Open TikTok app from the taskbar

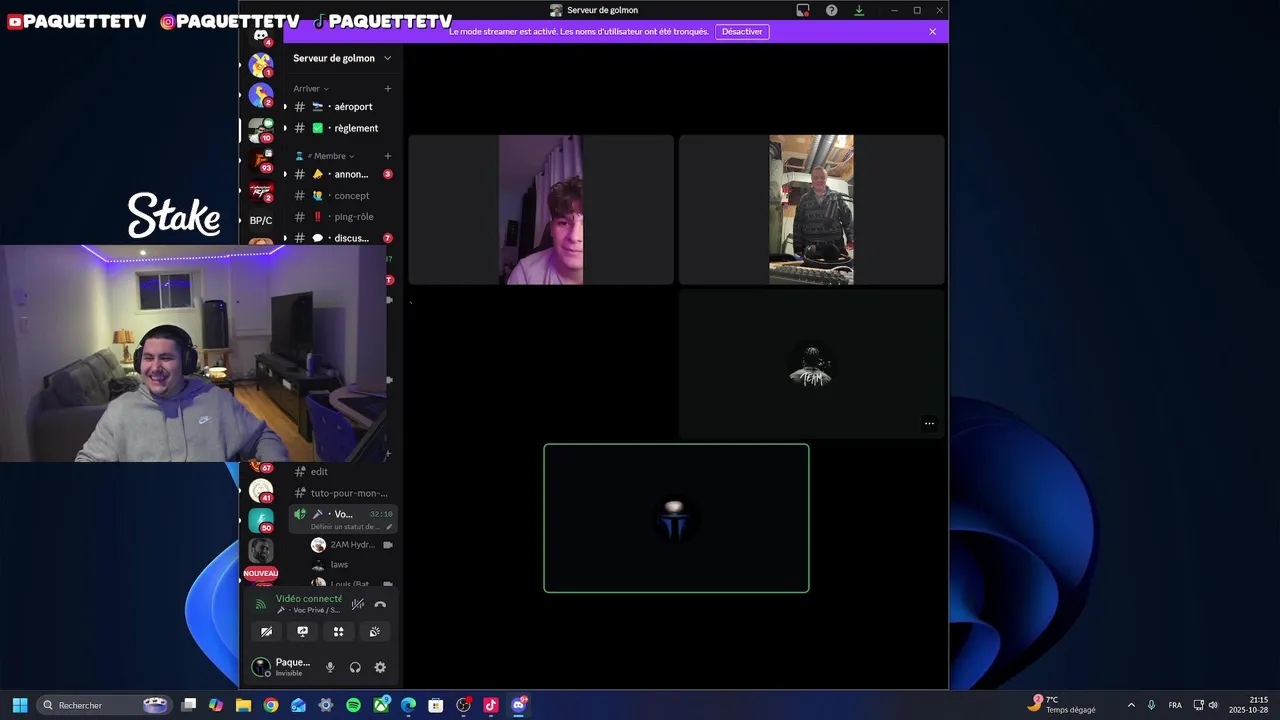(490, 705)
